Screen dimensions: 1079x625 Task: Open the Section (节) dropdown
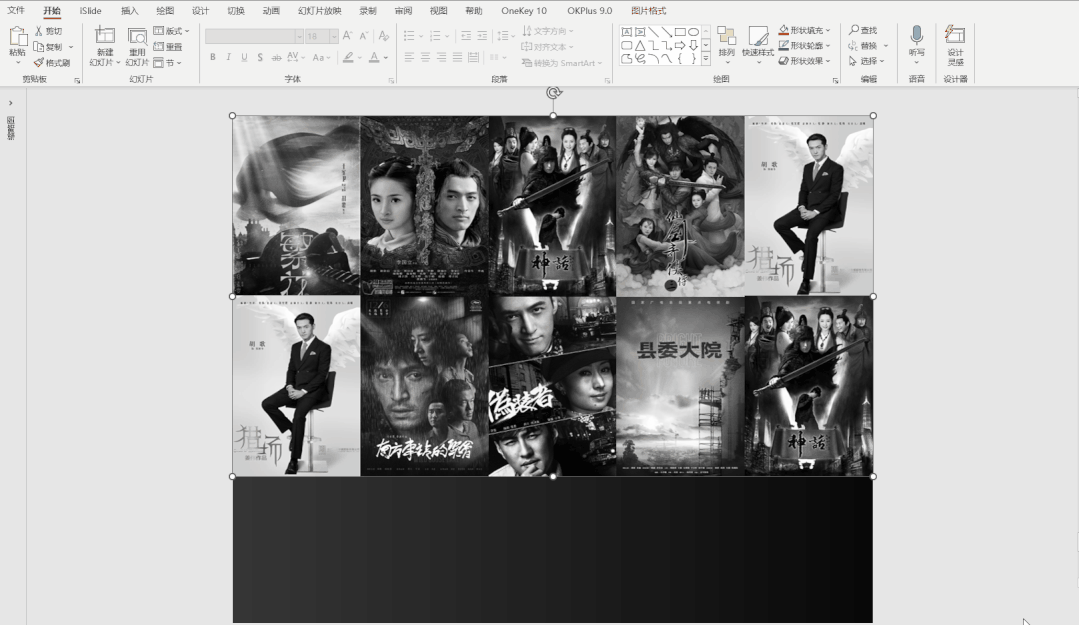[167, 63]
